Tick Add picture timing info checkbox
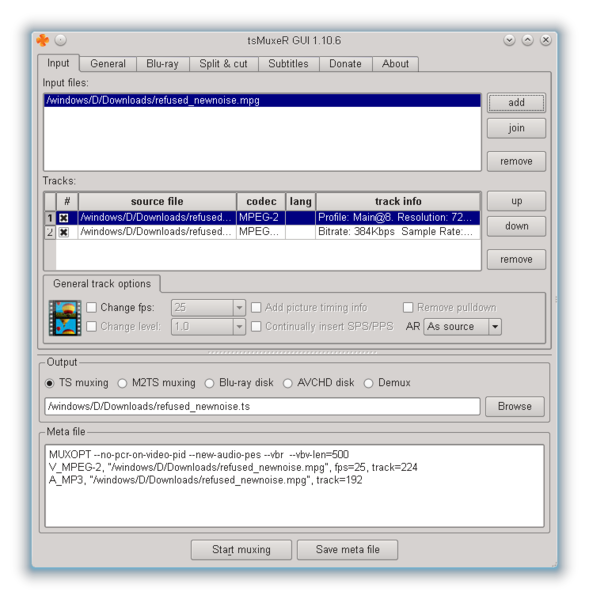This screenshot has height=599, width=589. (256, 308)
